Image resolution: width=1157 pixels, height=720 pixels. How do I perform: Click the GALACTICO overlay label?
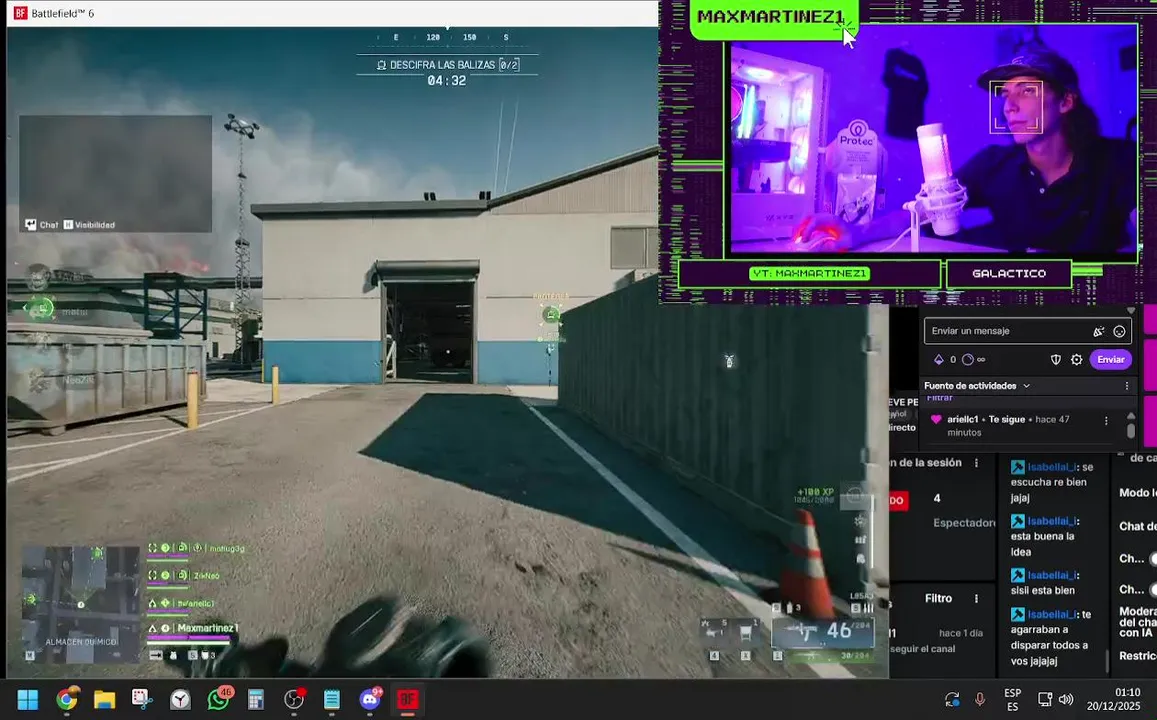point(1009,274)
